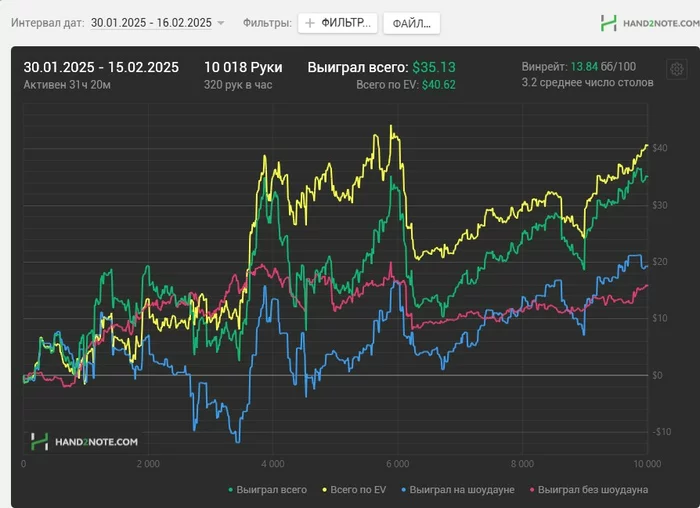Click the pink Выиграл без шоудауна legend dot
Screen dimensions: 700x508
[532, 490]
